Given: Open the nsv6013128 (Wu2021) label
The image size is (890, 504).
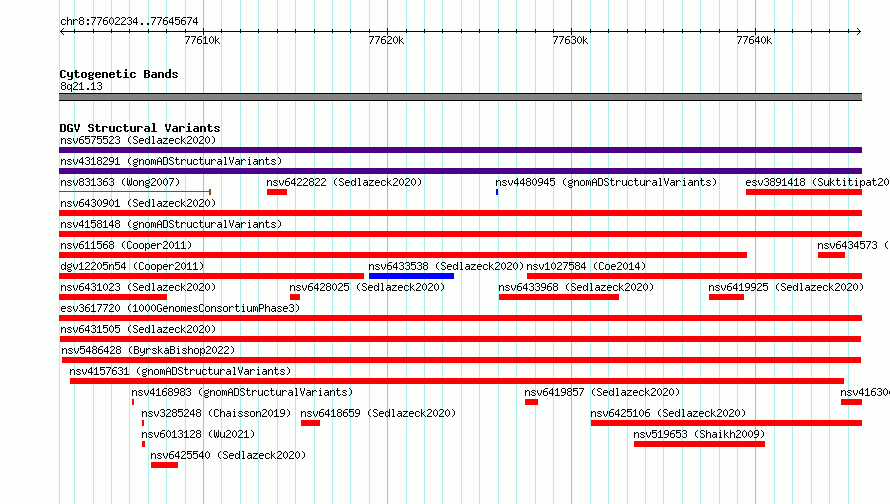Looking at the screenshot, I should [x=198, y=434].
